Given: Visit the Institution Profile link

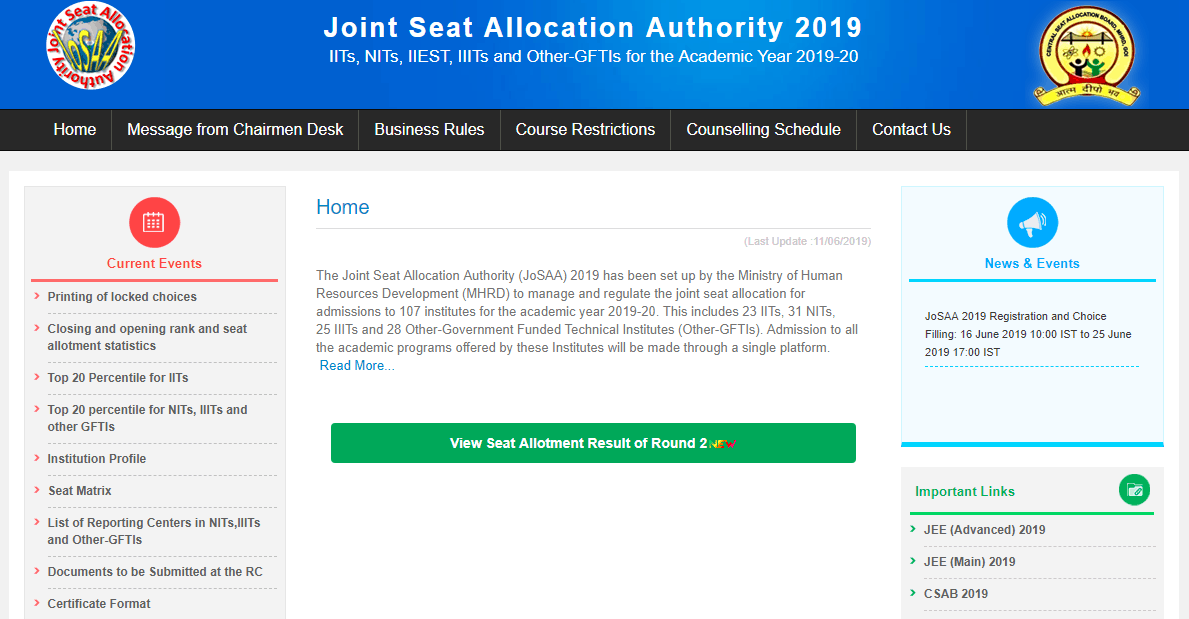Looking at the screenshot, I should coord(97,459).
